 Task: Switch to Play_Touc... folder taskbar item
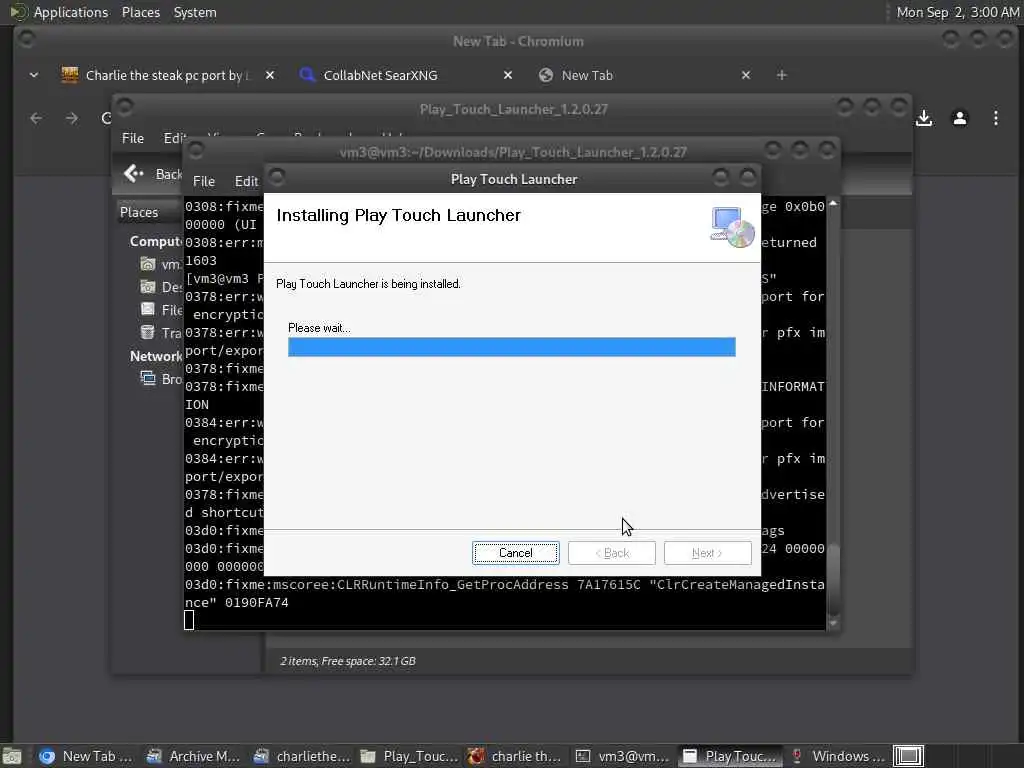click(x=408, y=756)
